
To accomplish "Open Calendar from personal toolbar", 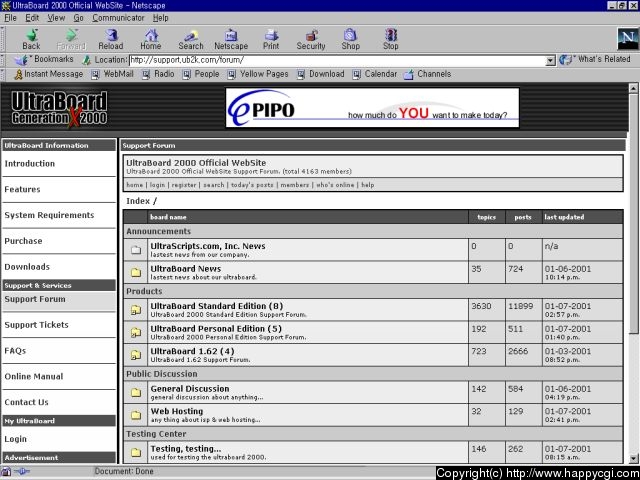I will 375,74.
